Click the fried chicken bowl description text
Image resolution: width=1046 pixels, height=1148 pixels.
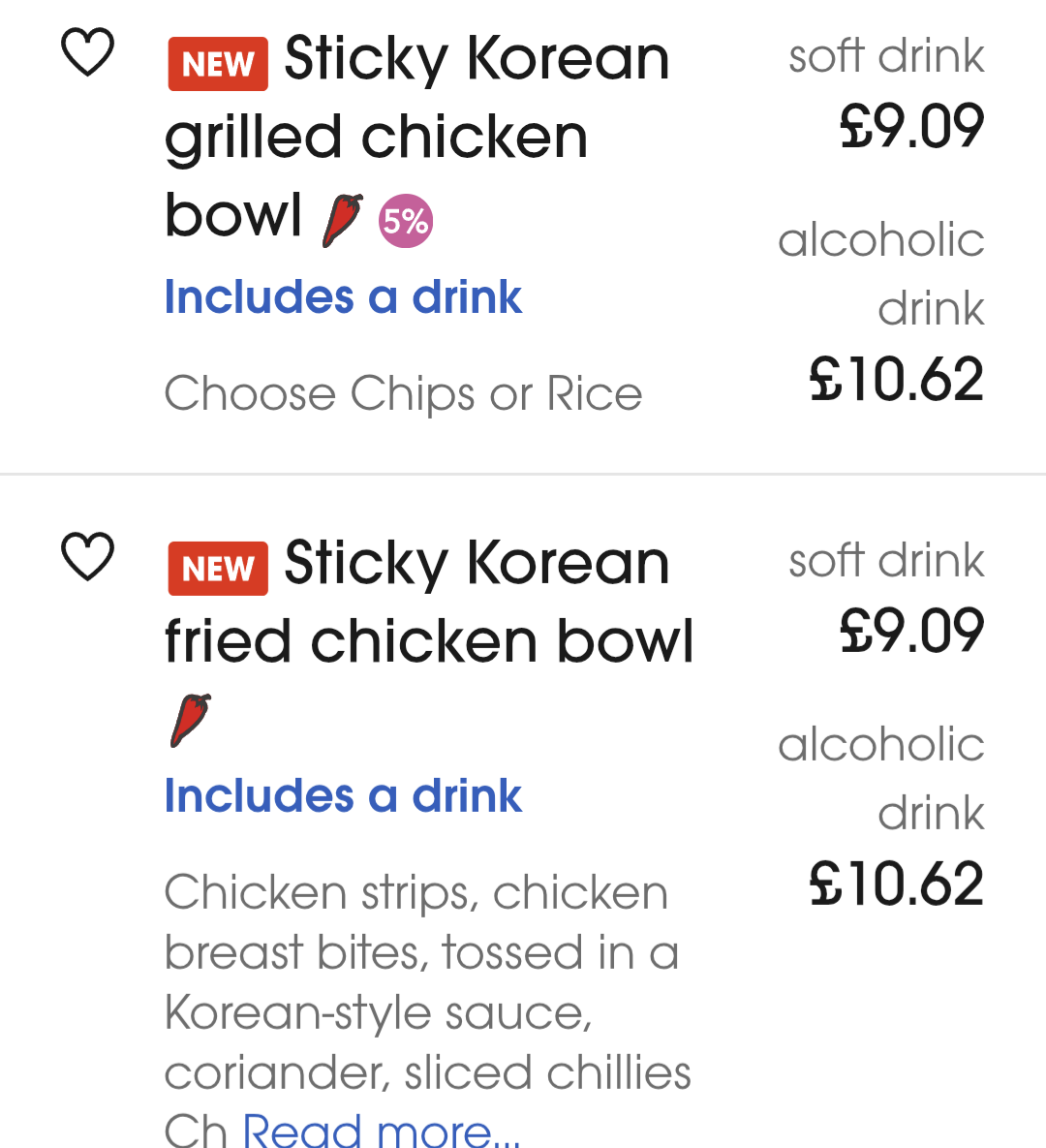coord(426,981)
